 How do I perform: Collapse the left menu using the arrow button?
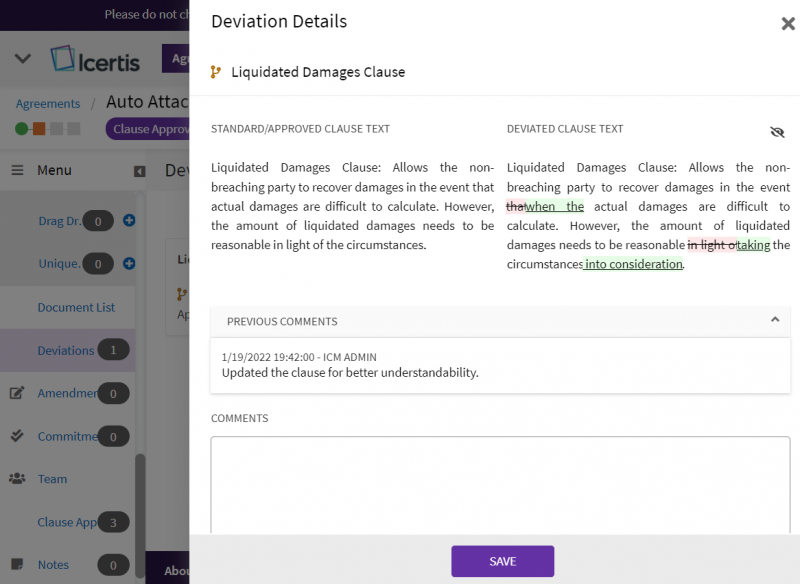point(140,170)
